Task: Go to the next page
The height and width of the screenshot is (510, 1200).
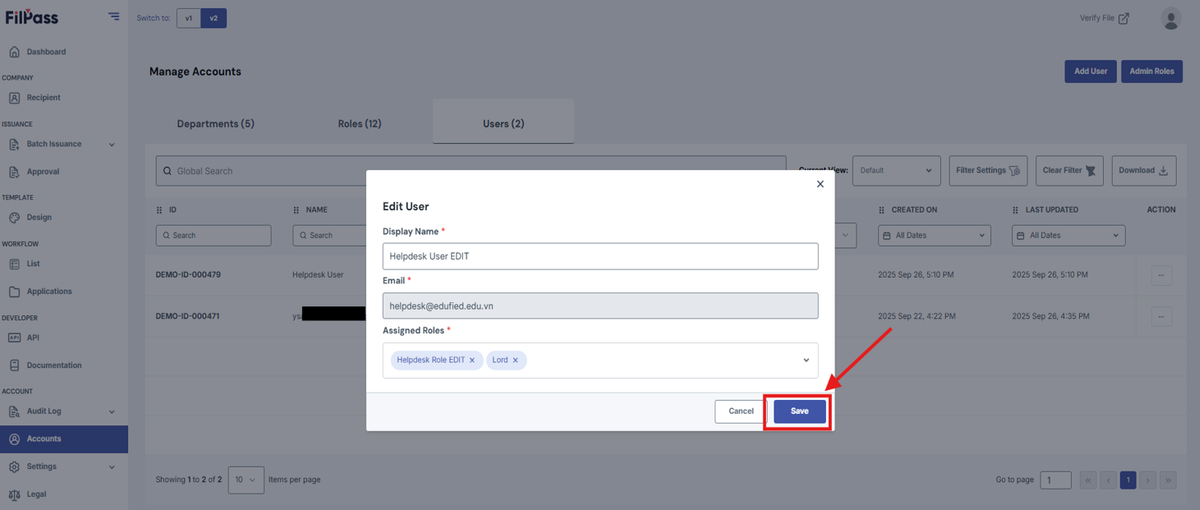Action: point(1148,480)
